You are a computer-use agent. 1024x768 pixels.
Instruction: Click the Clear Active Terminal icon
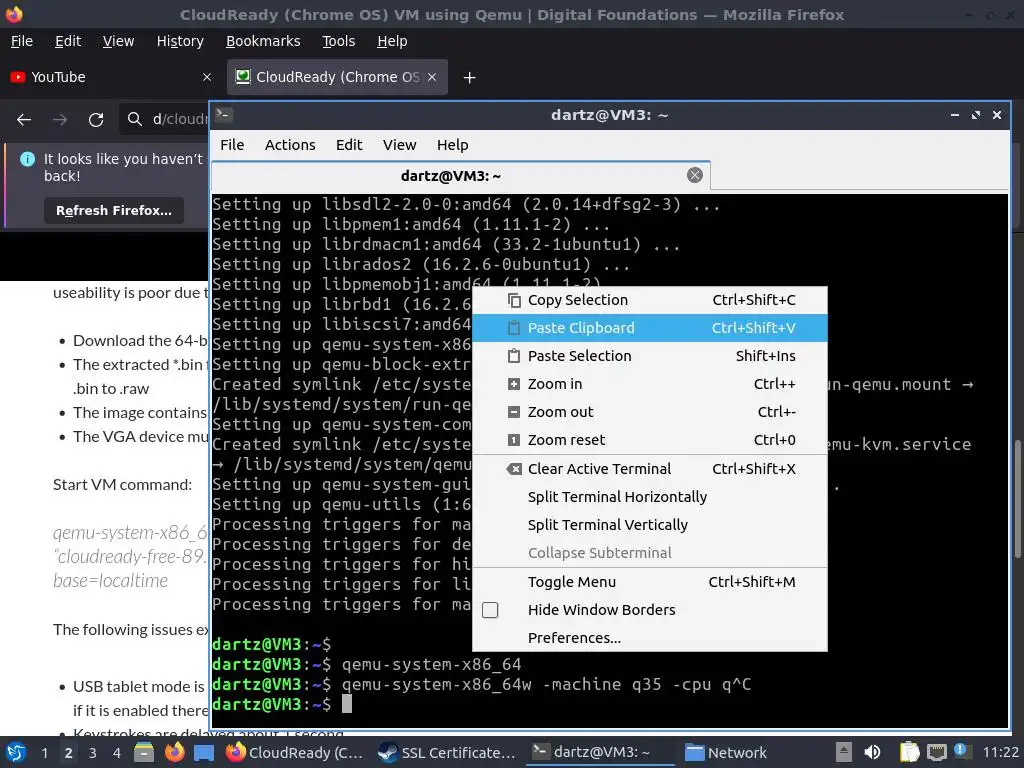tap(514, 469)
